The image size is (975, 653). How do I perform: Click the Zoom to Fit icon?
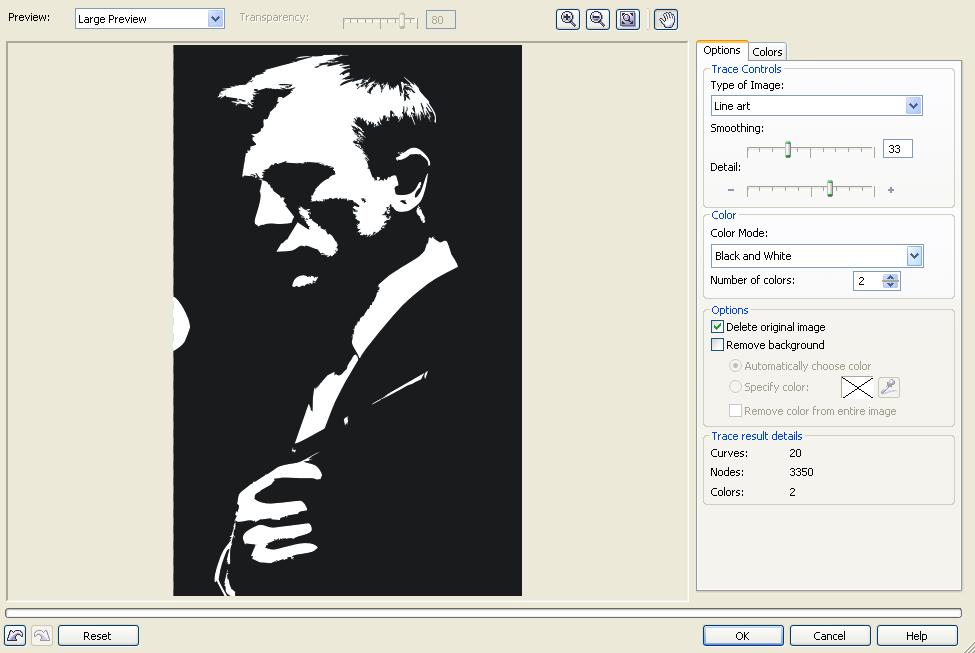click(627, 19)
